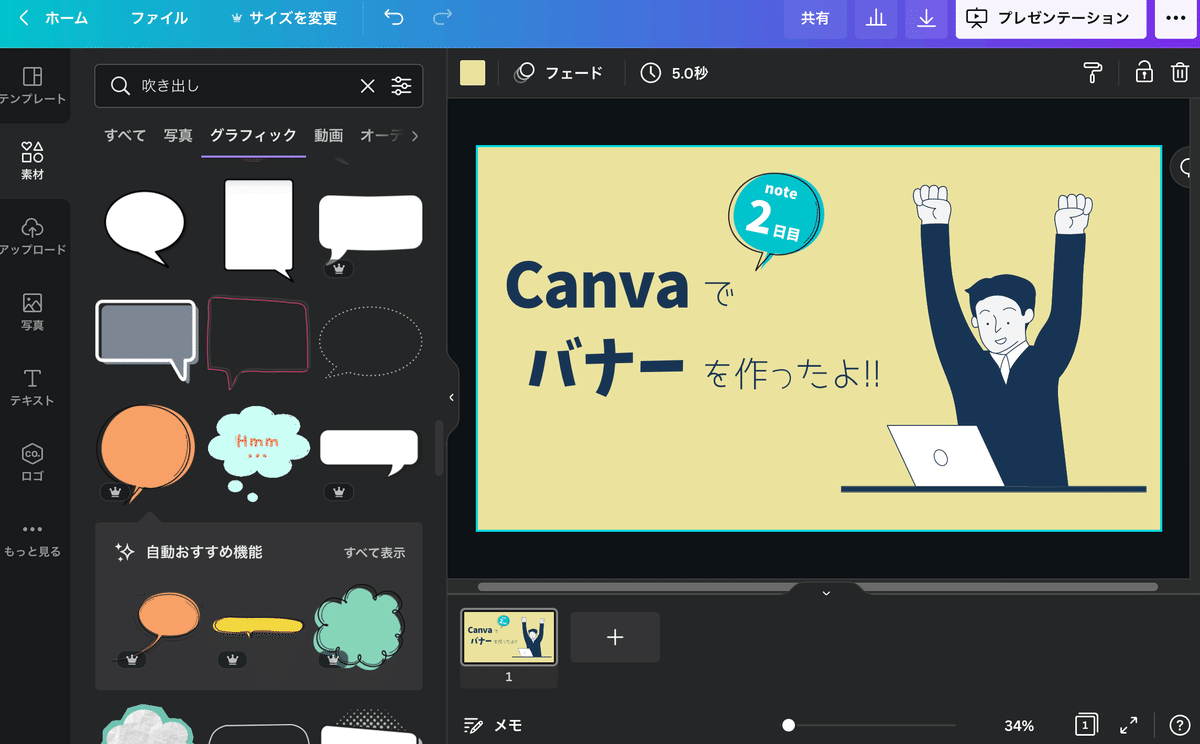Pick the gray speech bubble with white border
Screen dimensions: 1200x744
pyautogui.click(x=146, y=340)
